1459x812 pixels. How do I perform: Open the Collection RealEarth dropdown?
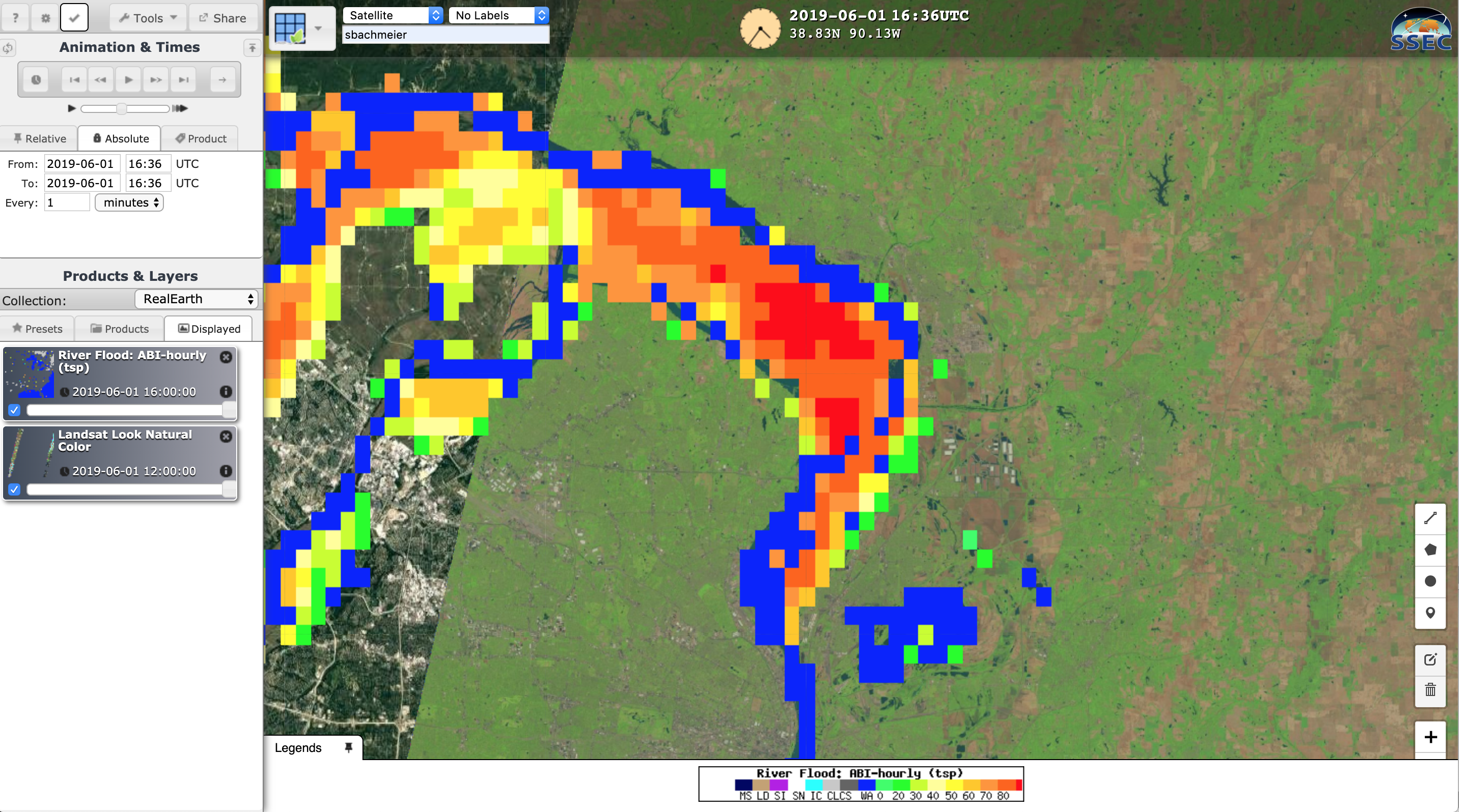(x=197, y=299)
